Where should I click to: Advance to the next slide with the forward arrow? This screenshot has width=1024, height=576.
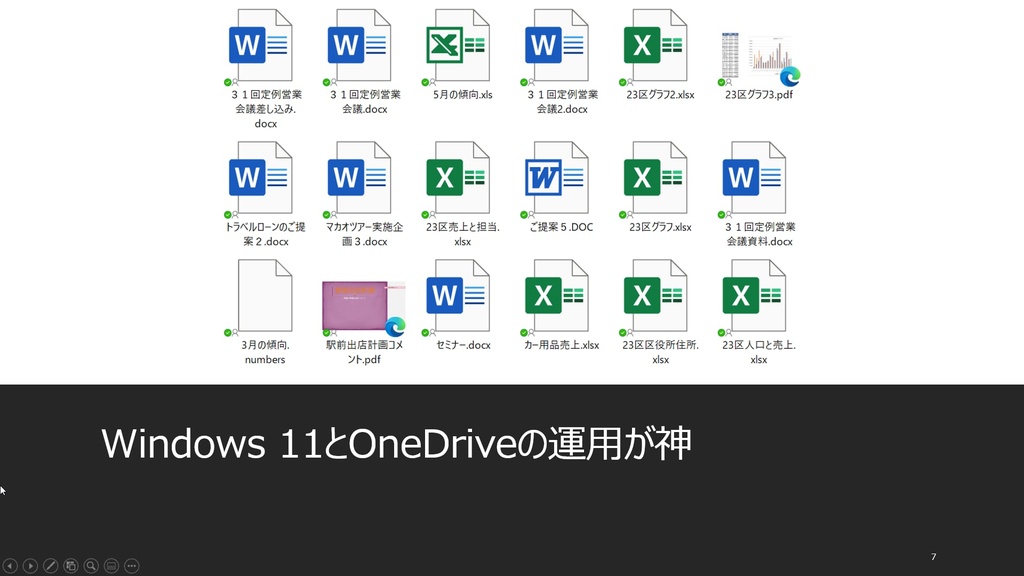click(x=30, y=566)
